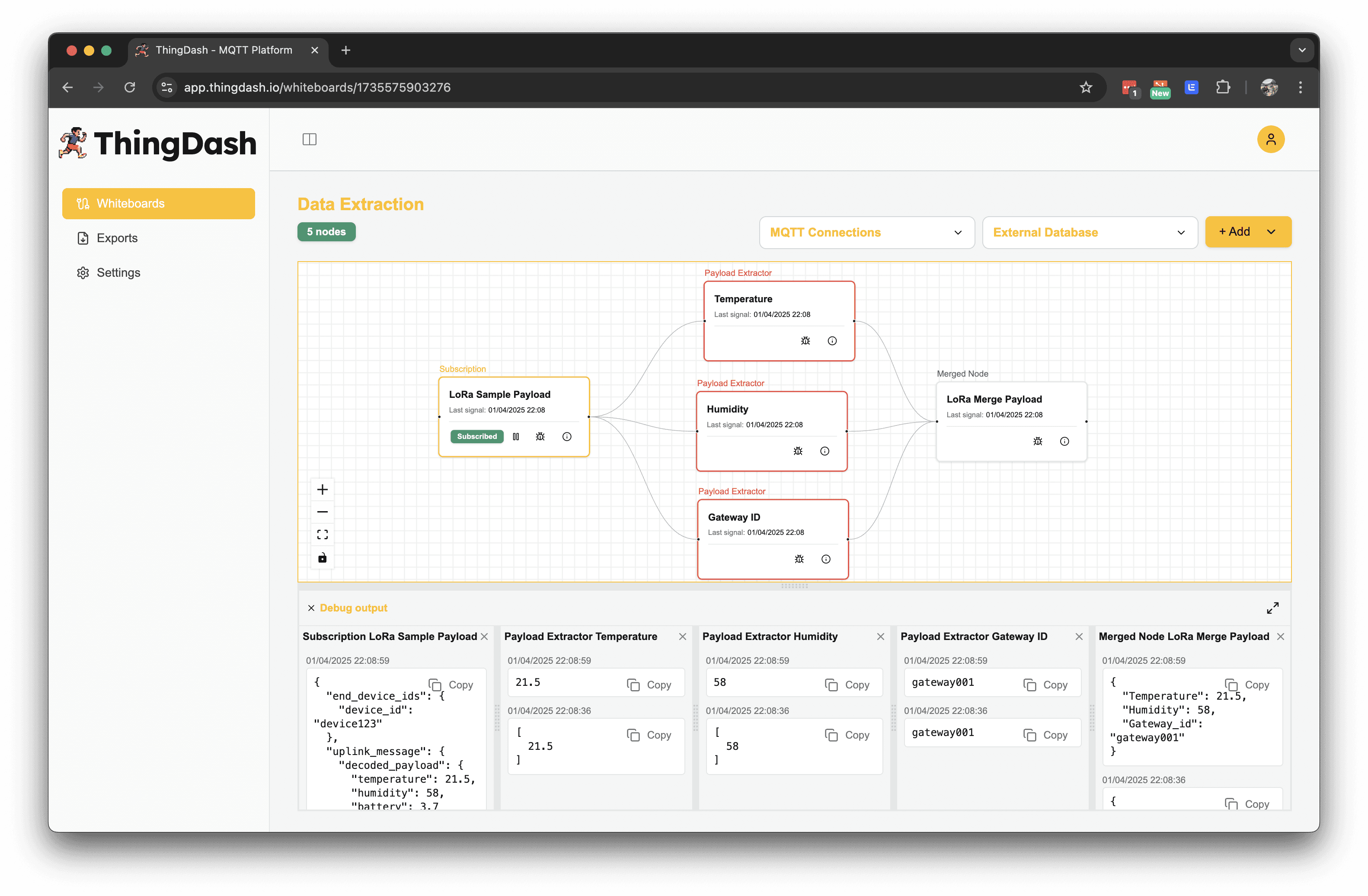Go to Exports in the sidebar

[158, 238]
